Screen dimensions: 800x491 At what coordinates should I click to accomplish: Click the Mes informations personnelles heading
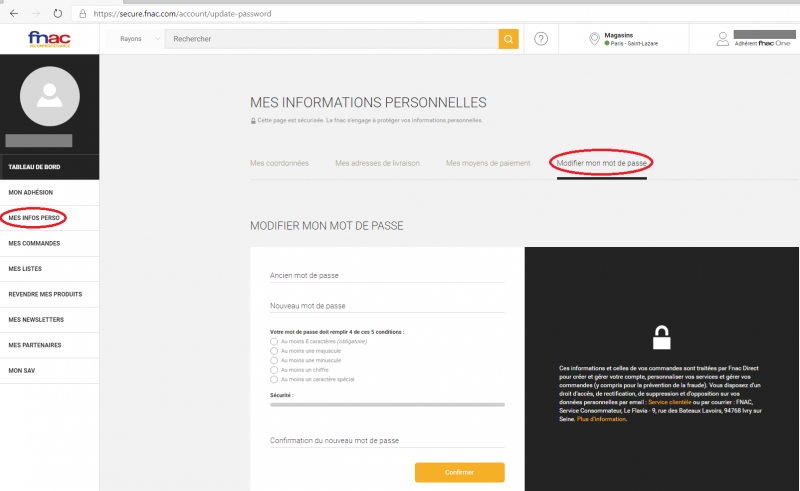pos(368,103)
